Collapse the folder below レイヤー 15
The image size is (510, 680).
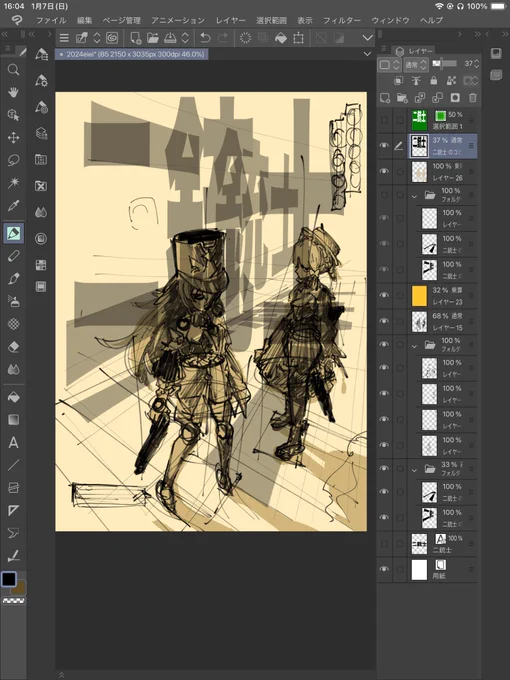pyautogui.click(x=414, y=346)
